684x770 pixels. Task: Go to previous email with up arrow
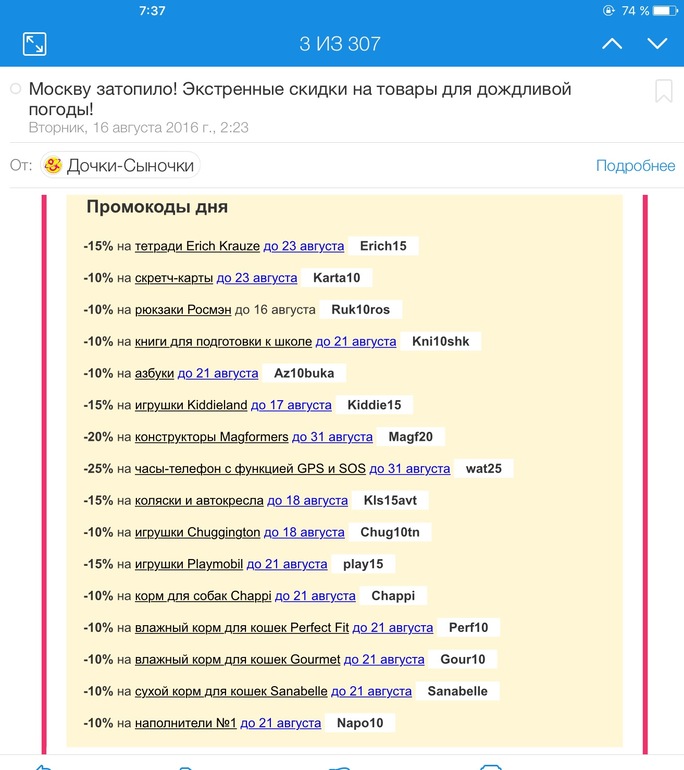coord(612,44)
